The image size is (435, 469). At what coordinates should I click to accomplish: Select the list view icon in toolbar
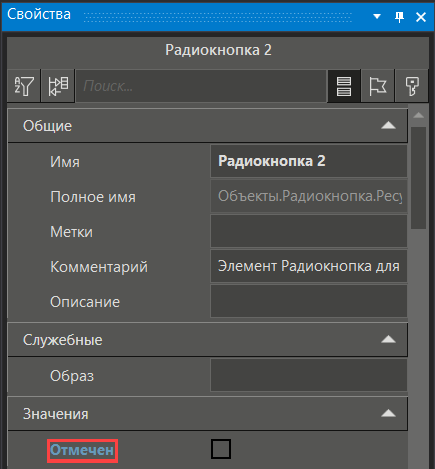click(344, 86)
